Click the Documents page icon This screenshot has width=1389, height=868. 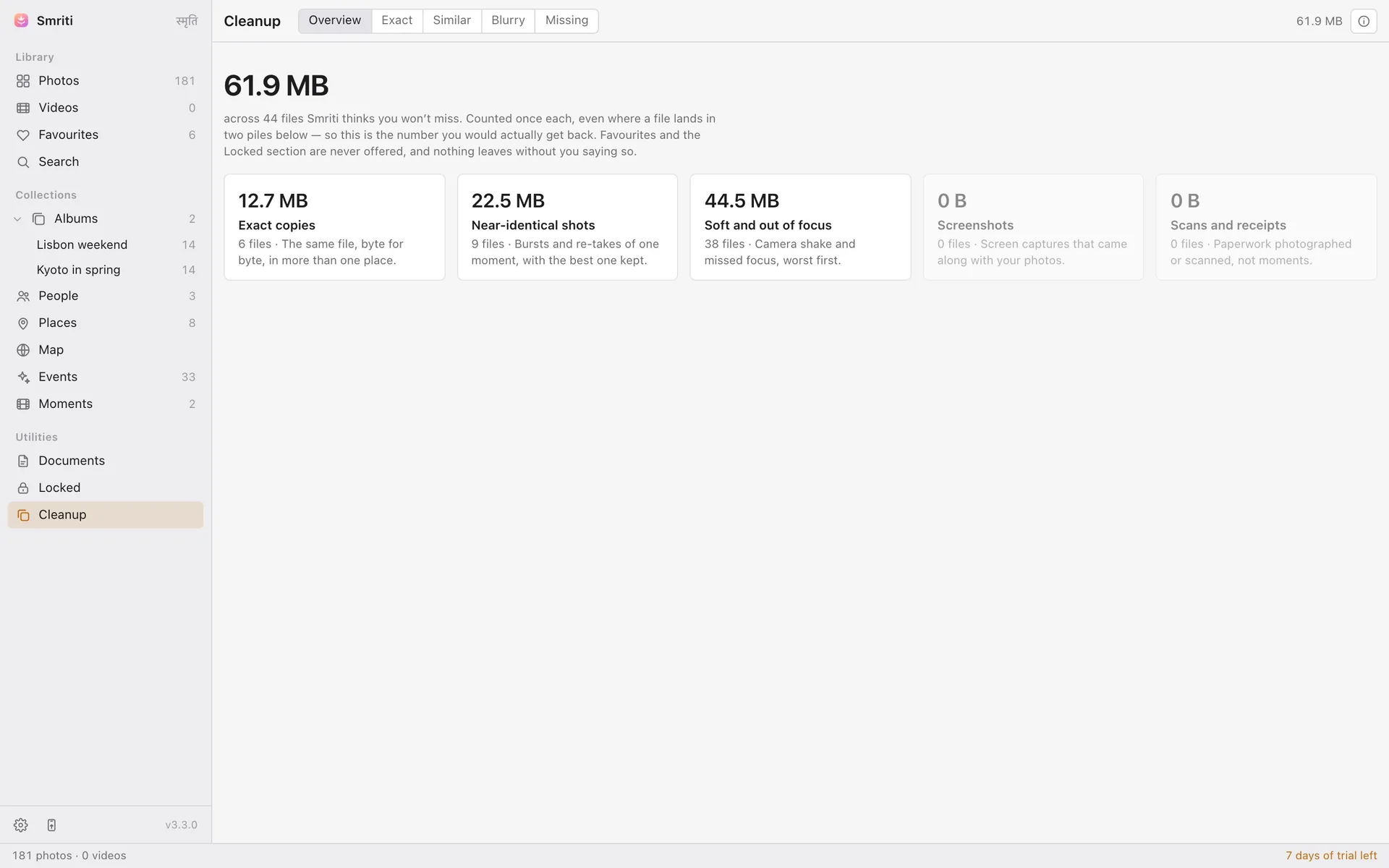(23, 461)
